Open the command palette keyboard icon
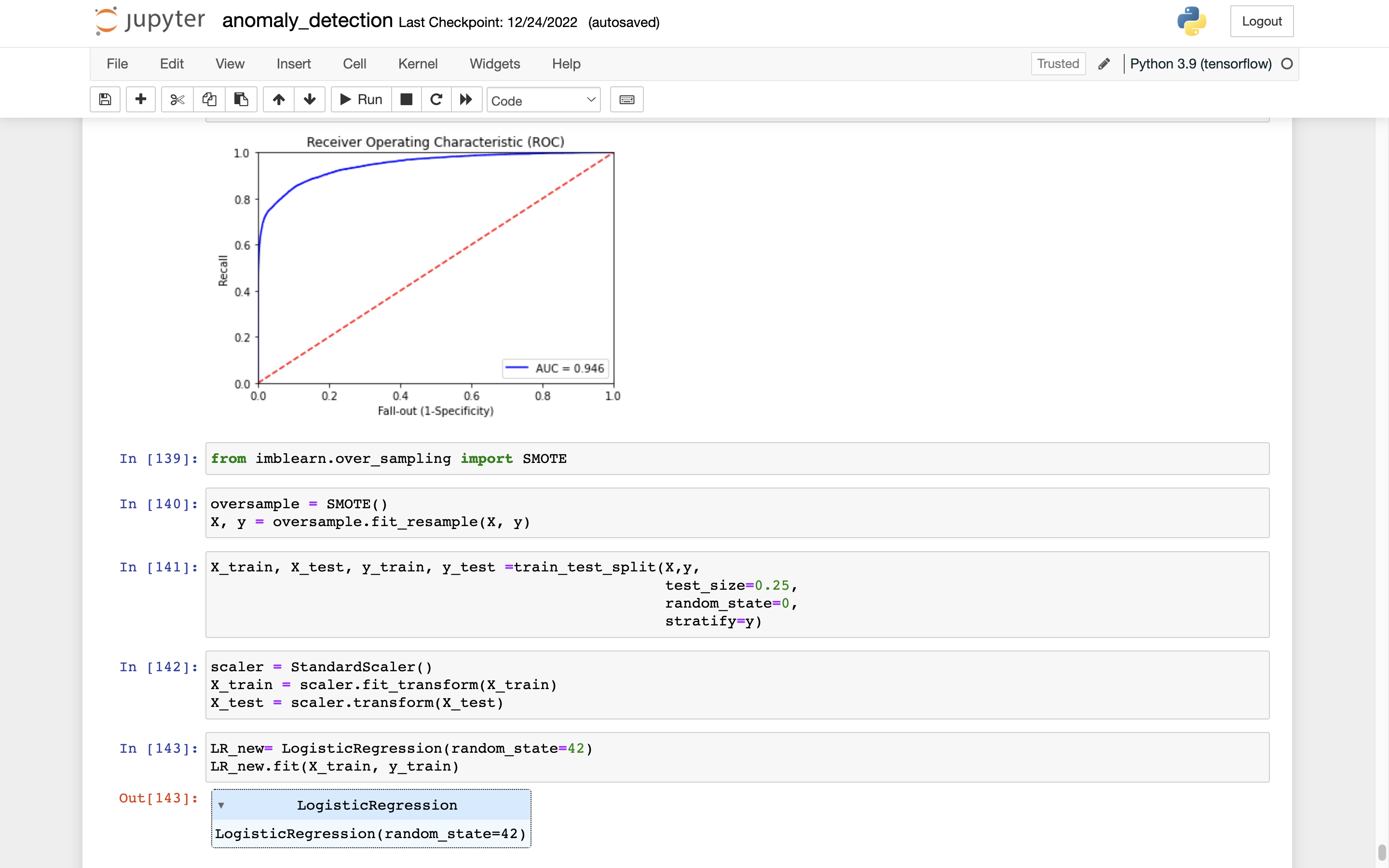The width and height of the screenshot is (1389, 868). click(627, 99)
